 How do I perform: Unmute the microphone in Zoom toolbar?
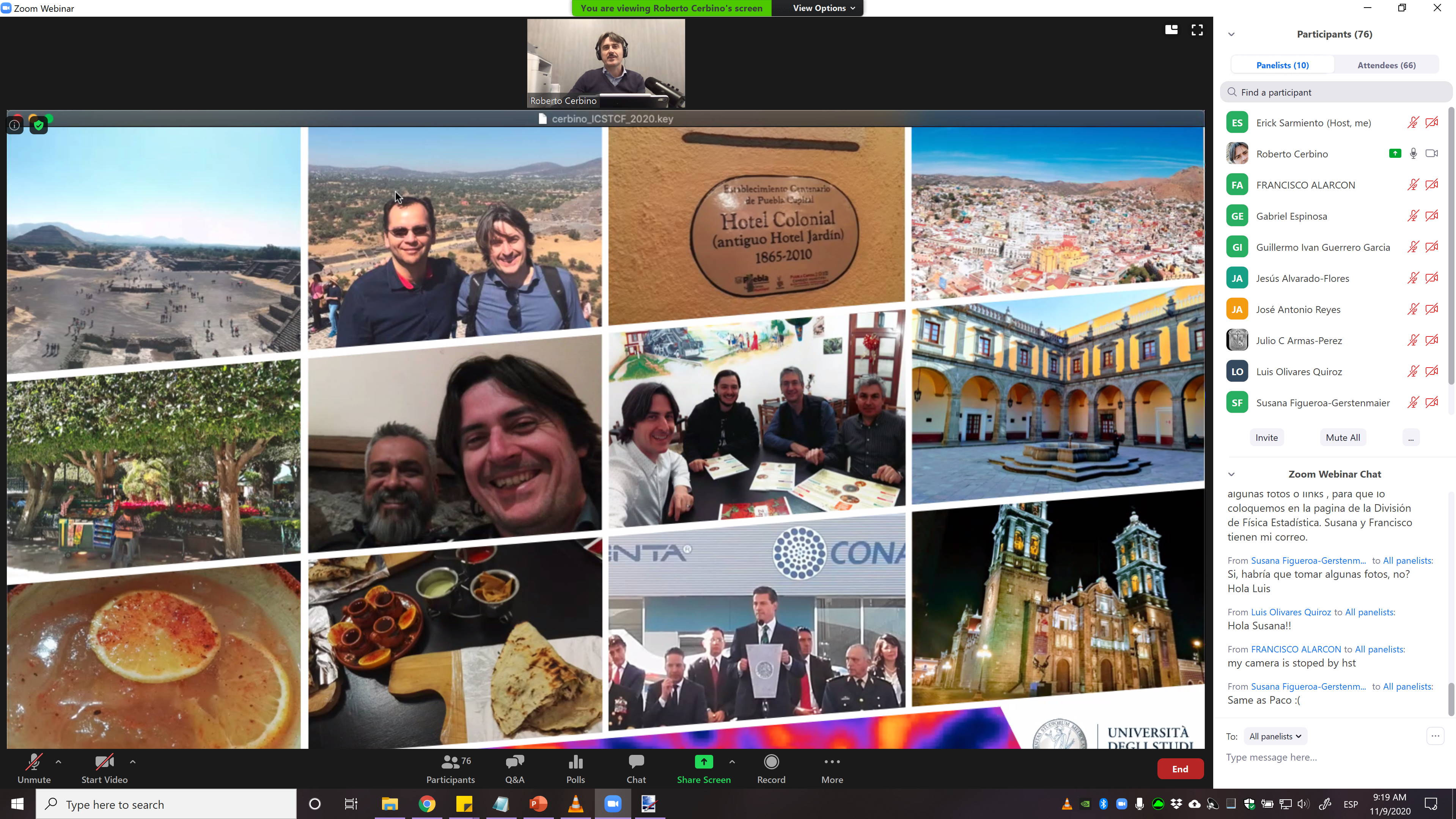point(34,769)
